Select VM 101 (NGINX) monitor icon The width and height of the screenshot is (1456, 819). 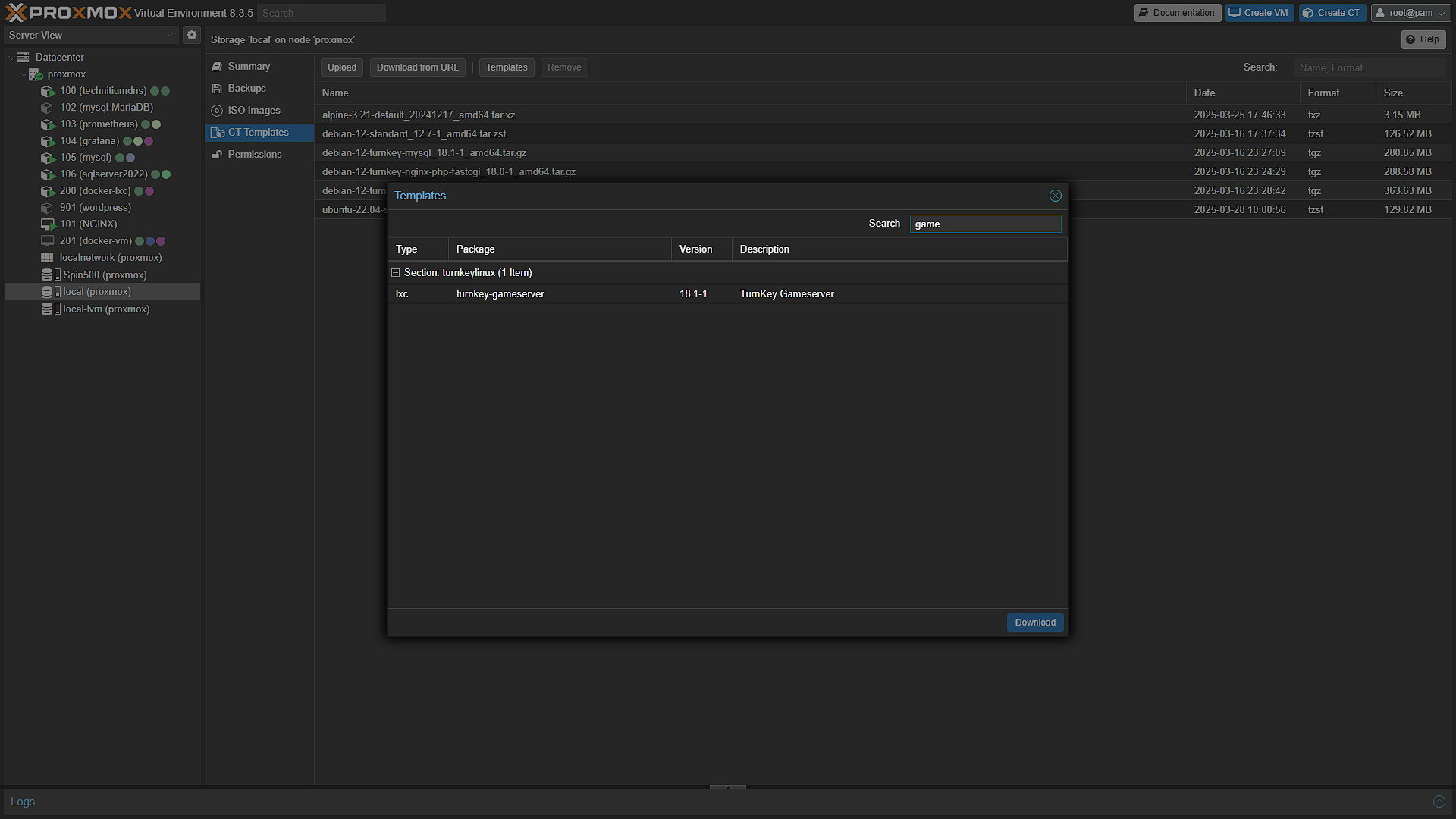tap(48, 224)
